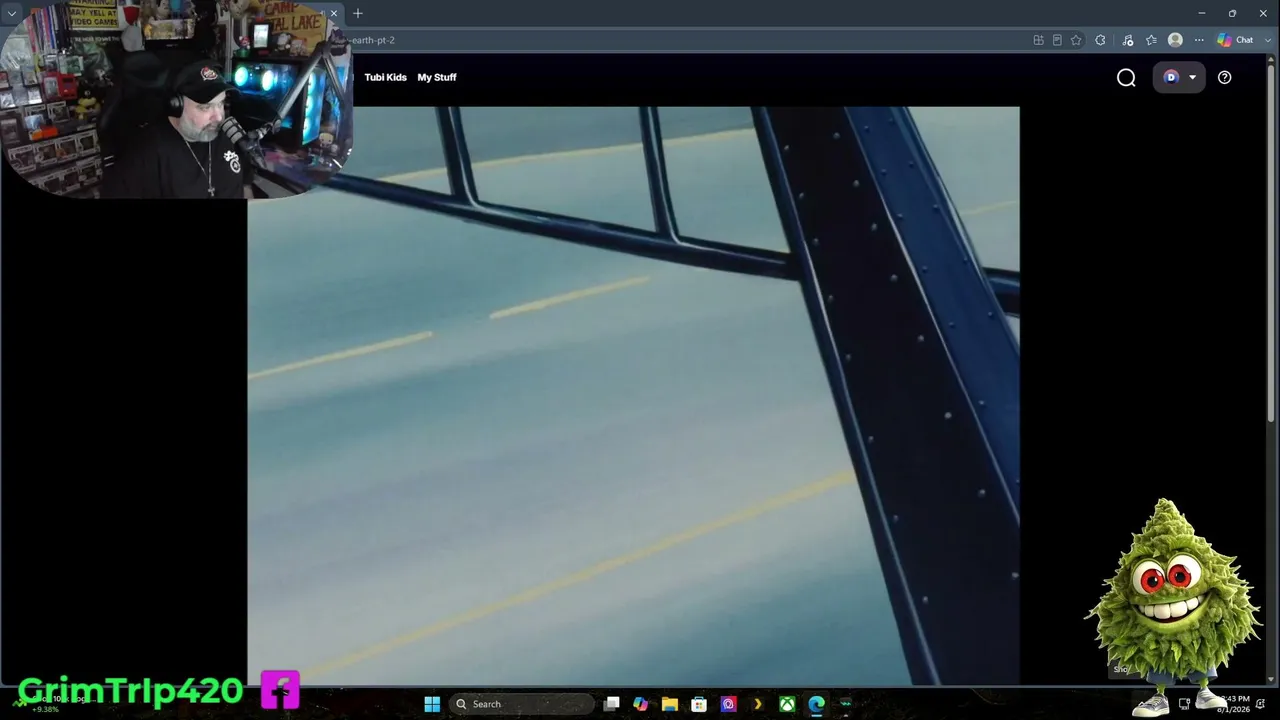Open the network status tray icon
This screenshot has height=720, width=1280.
click(x=1184, y=704)
